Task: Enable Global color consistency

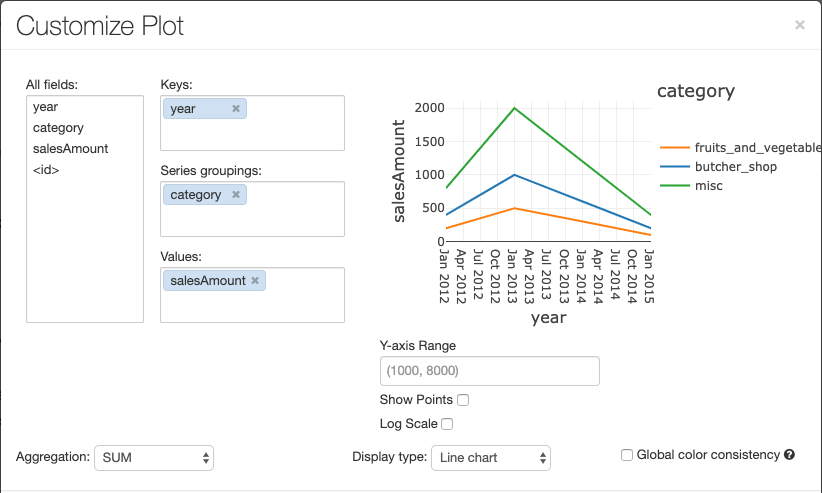Action: pyautogui.click(x=627, y=455)
